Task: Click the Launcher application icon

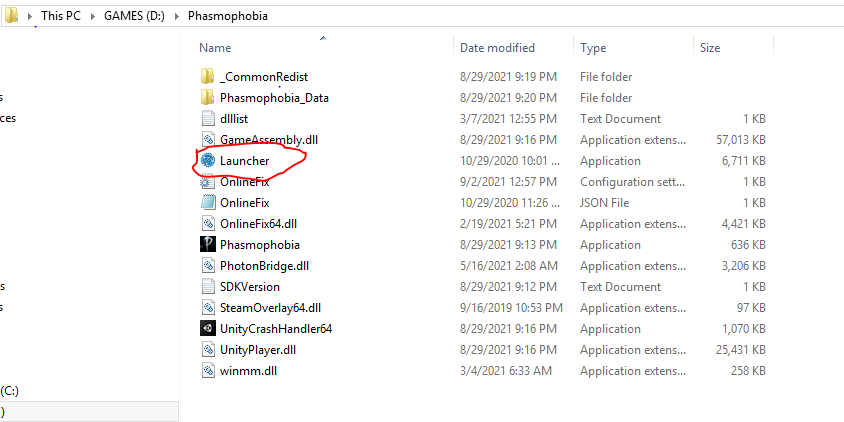Action: (208, 161)
